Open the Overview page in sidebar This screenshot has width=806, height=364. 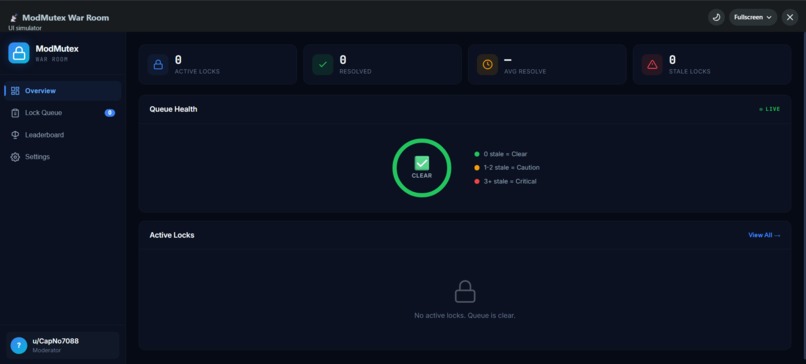63,91
